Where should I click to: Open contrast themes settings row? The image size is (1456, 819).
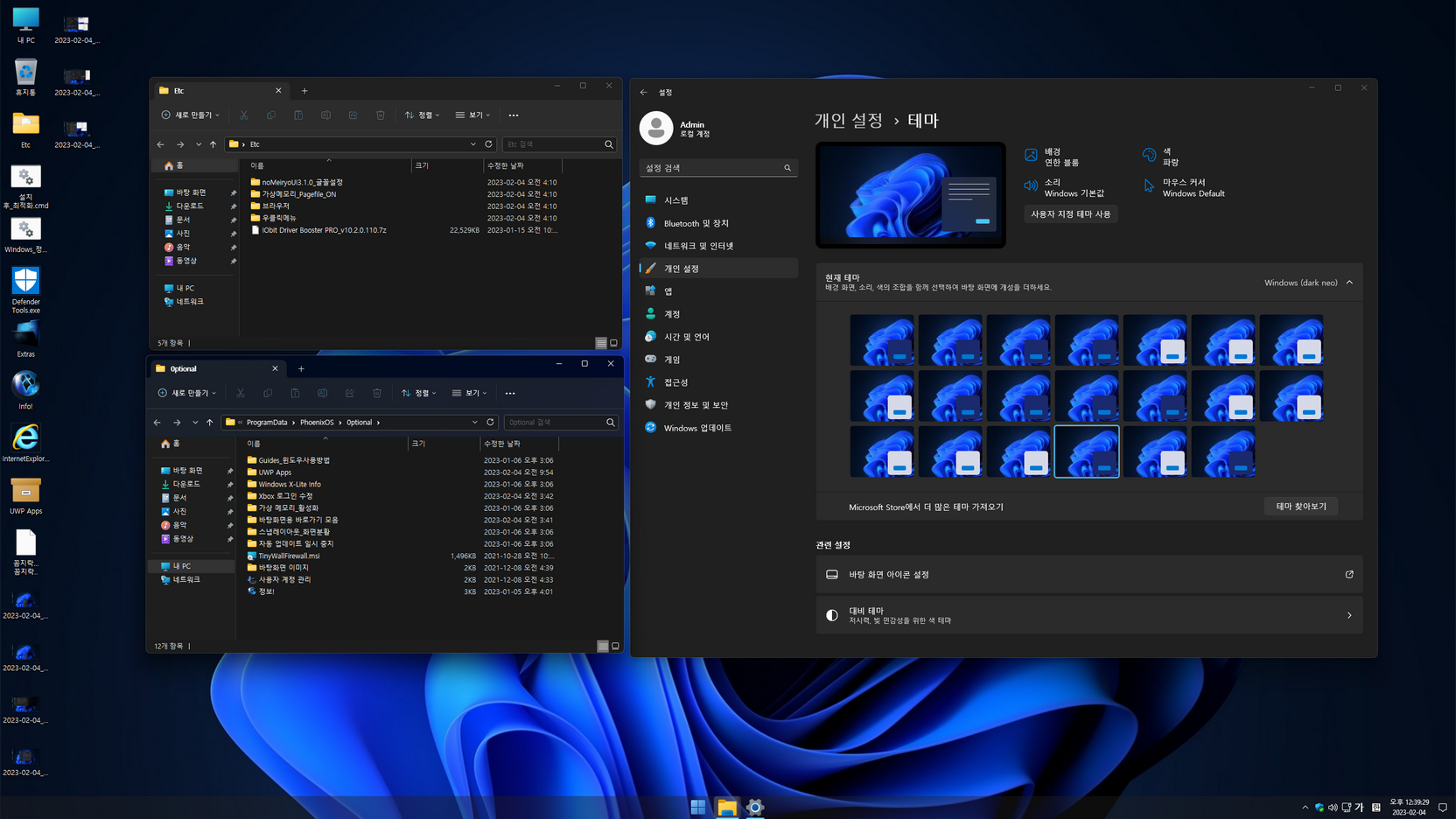pos(1089,615)
